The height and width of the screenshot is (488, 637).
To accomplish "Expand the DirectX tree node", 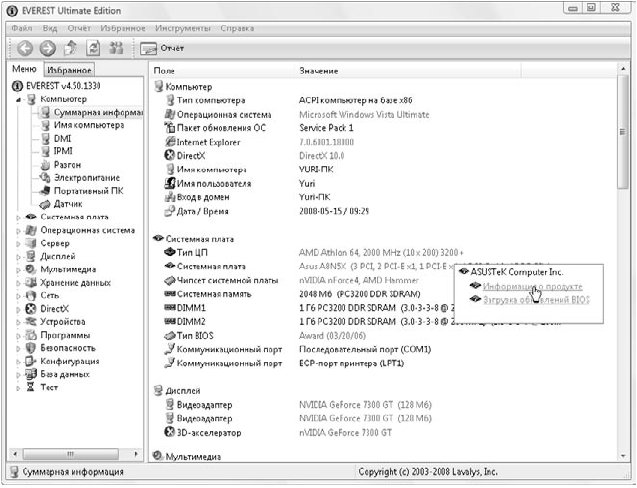I will (x=18, y=309).
